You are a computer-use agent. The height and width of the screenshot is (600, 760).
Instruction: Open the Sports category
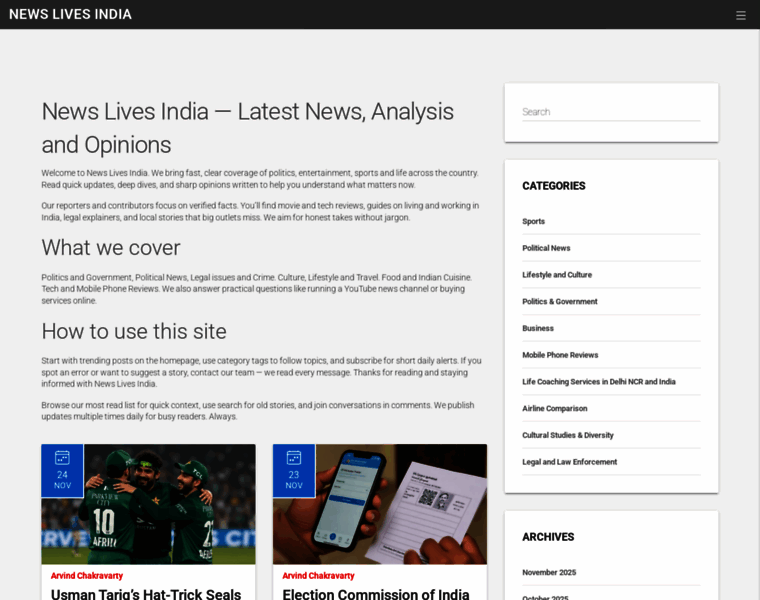pyautogui.click(x=533, y=221)
